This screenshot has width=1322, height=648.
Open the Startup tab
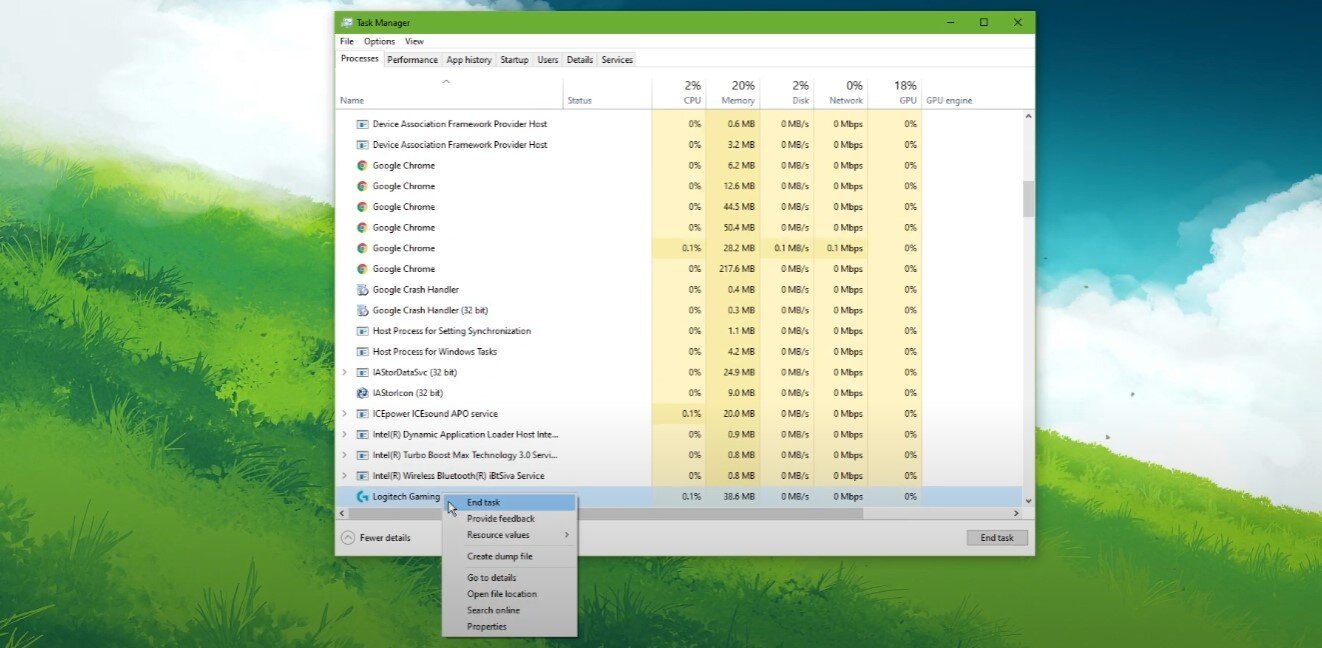[514, 60]
